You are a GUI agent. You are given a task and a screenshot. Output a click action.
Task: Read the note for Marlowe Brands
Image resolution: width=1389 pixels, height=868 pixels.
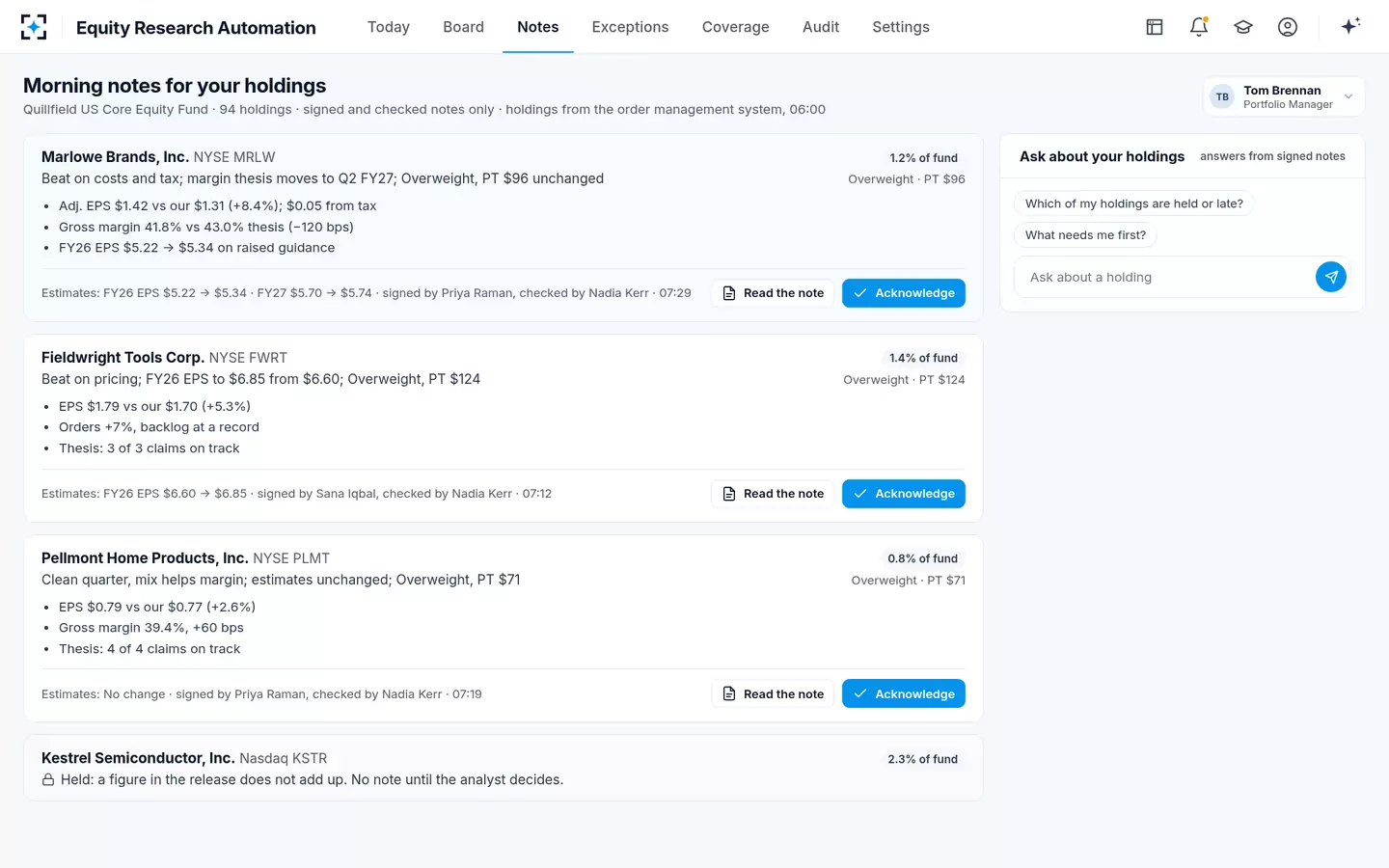[x=773, y=293]
